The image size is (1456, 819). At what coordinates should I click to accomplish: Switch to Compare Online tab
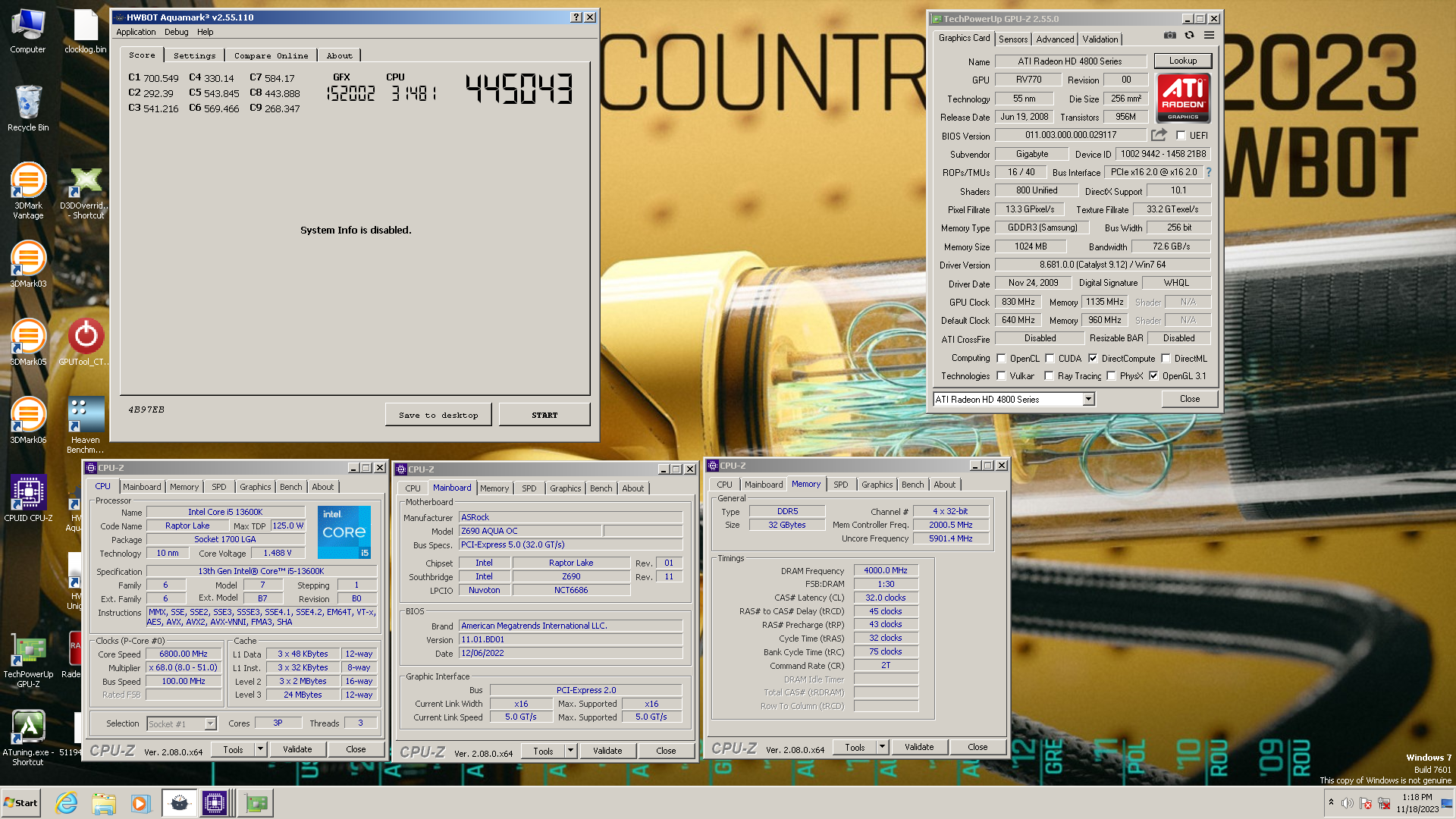click(271, 55)
